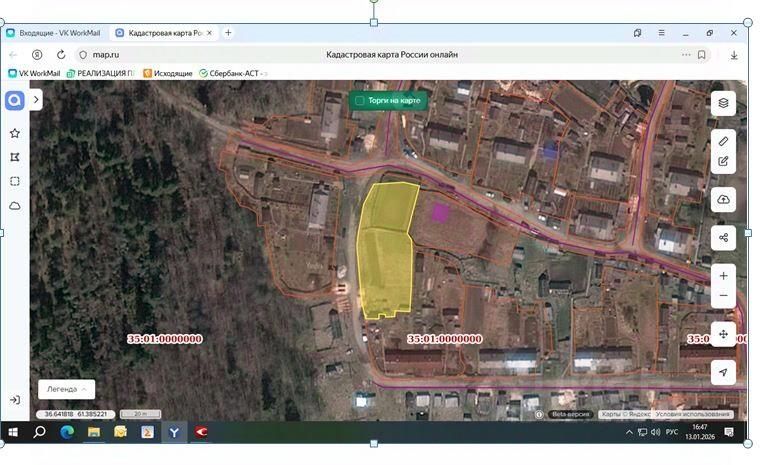Open a new browser tab
763x465 pixels.
click(x=228, y=33)
